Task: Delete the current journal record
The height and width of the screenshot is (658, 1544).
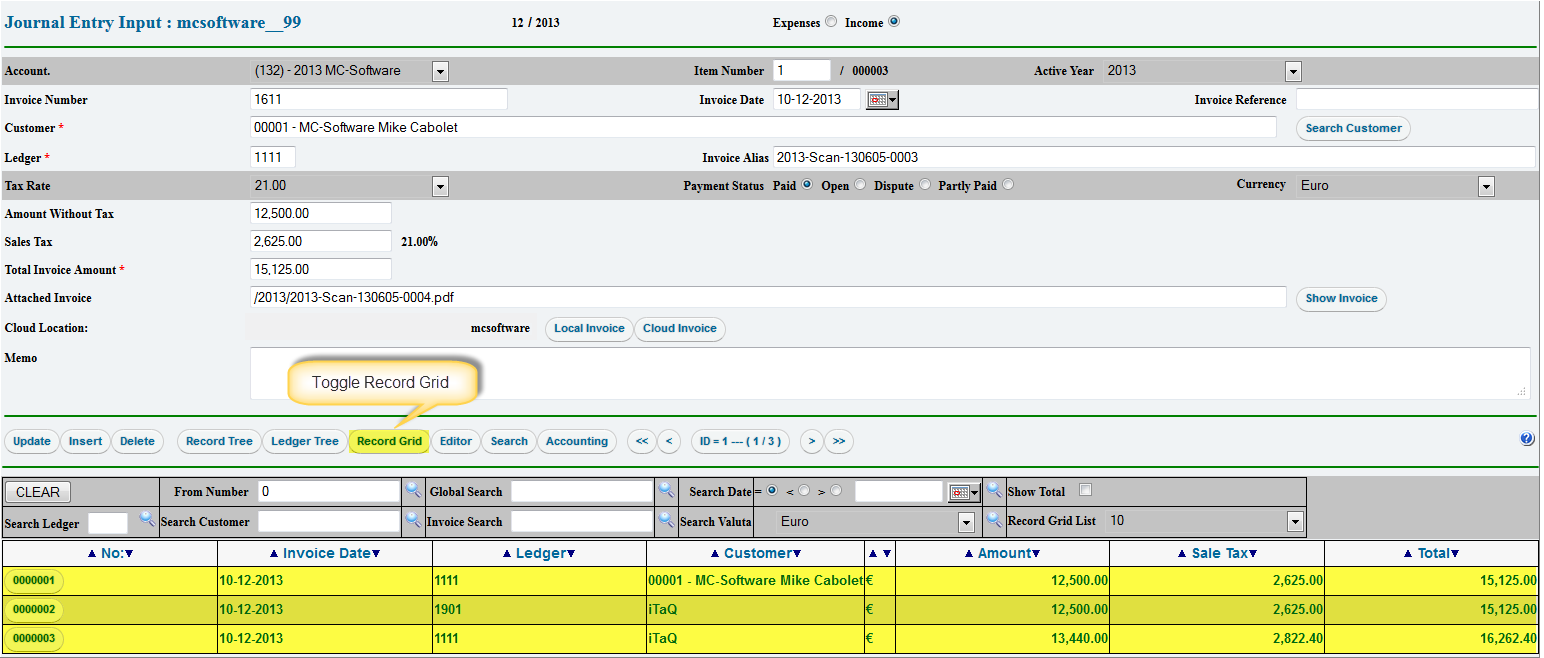Action: pos(138,441)
